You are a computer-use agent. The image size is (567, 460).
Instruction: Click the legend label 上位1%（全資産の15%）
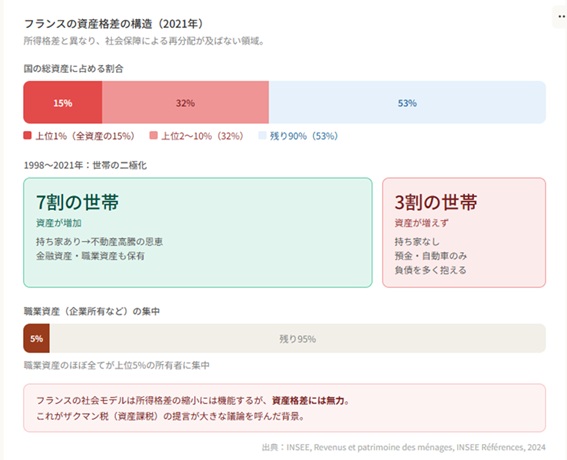pyautogui.click(x=86, y=136)
